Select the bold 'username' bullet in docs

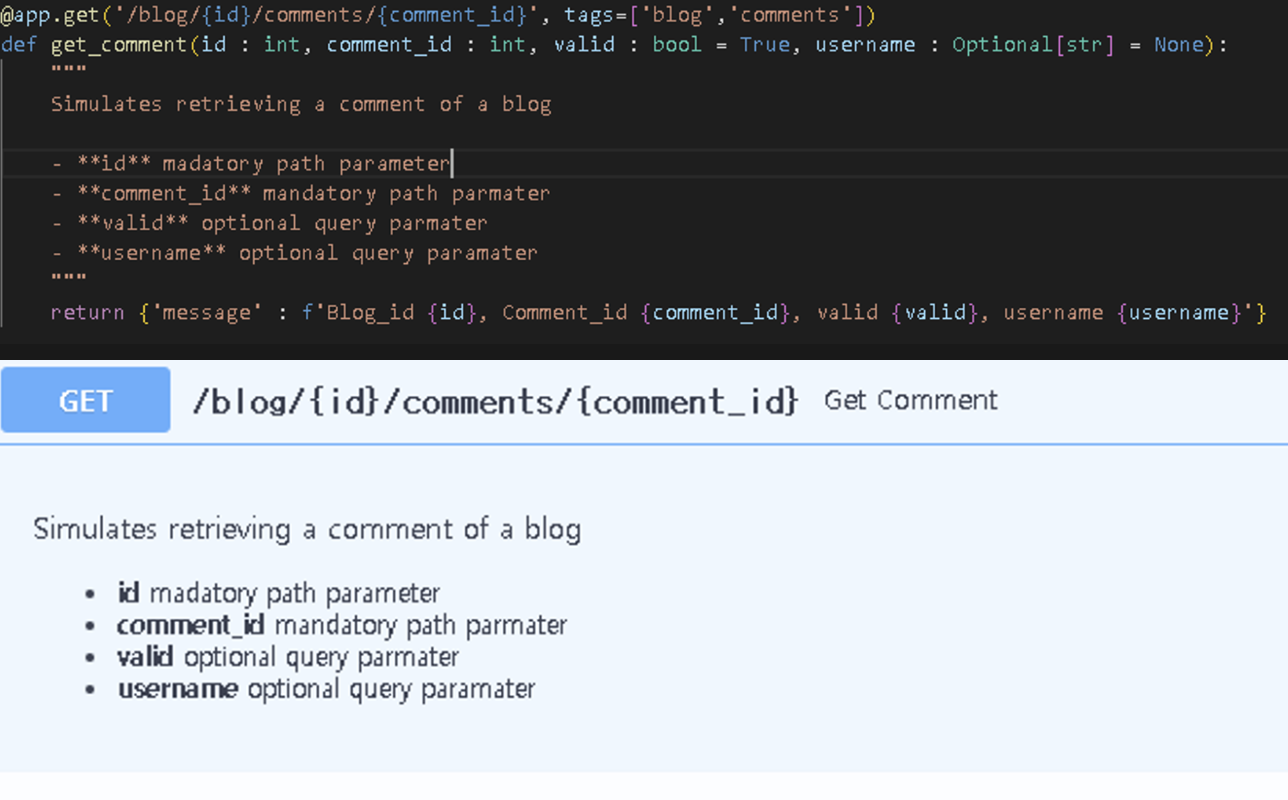pos(178,689)
